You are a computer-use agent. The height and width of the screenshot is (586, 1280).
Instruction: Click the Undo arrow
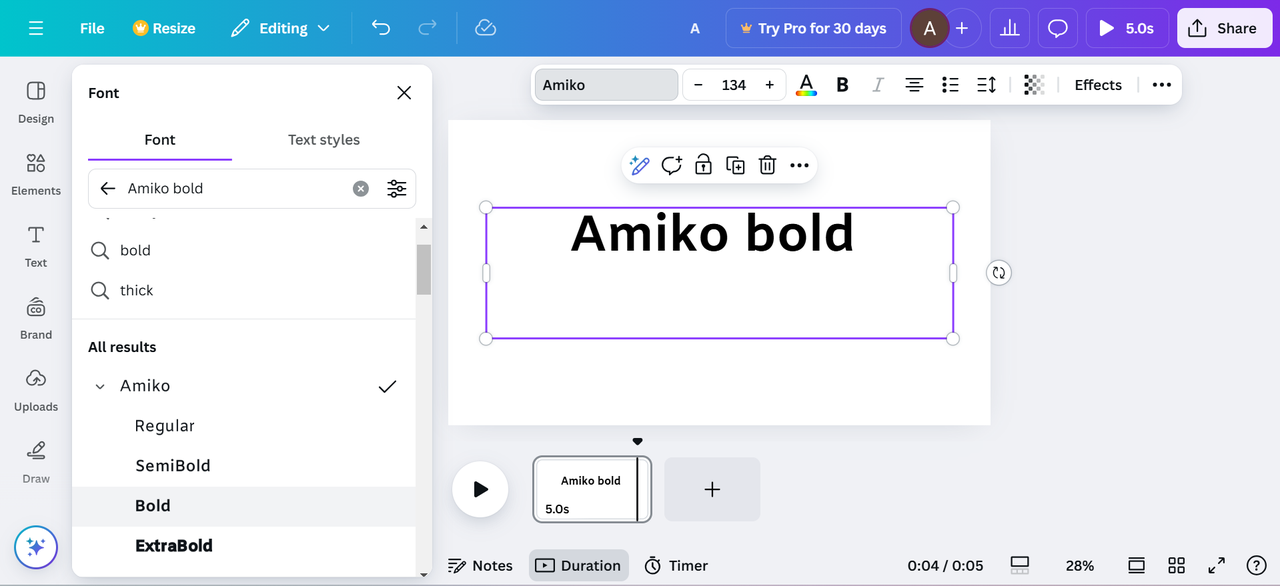381,28
